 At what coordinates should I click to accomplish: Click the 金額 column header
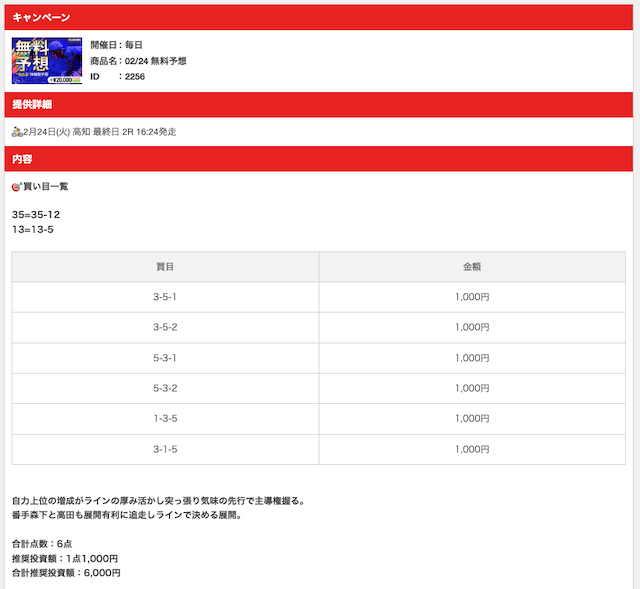coord(472,267)
